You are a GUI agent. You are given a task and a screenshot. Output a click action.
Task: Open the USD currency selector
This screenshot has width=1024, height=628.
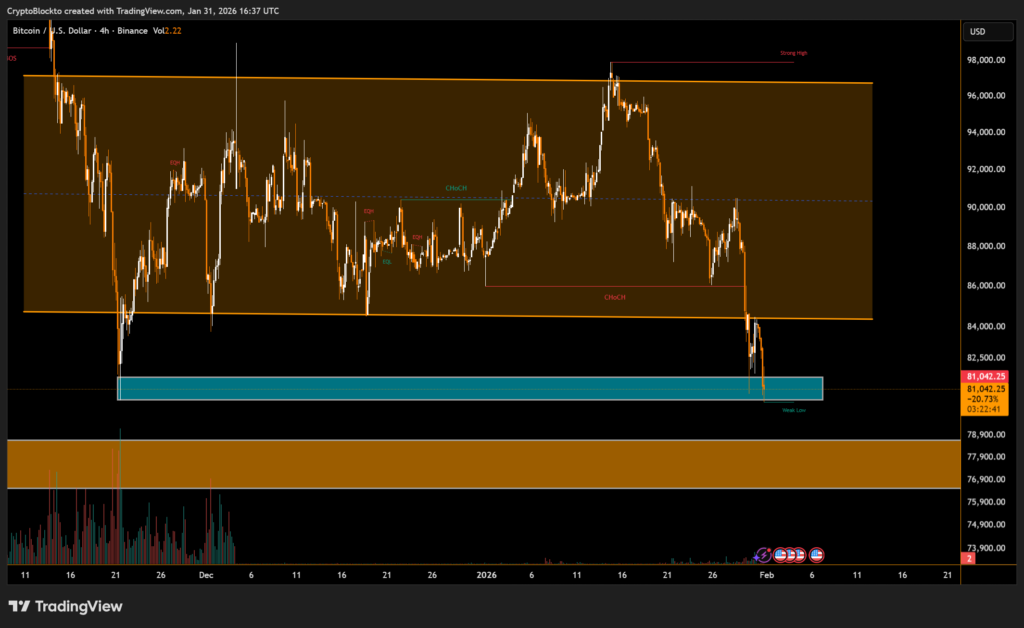[977, 32]
